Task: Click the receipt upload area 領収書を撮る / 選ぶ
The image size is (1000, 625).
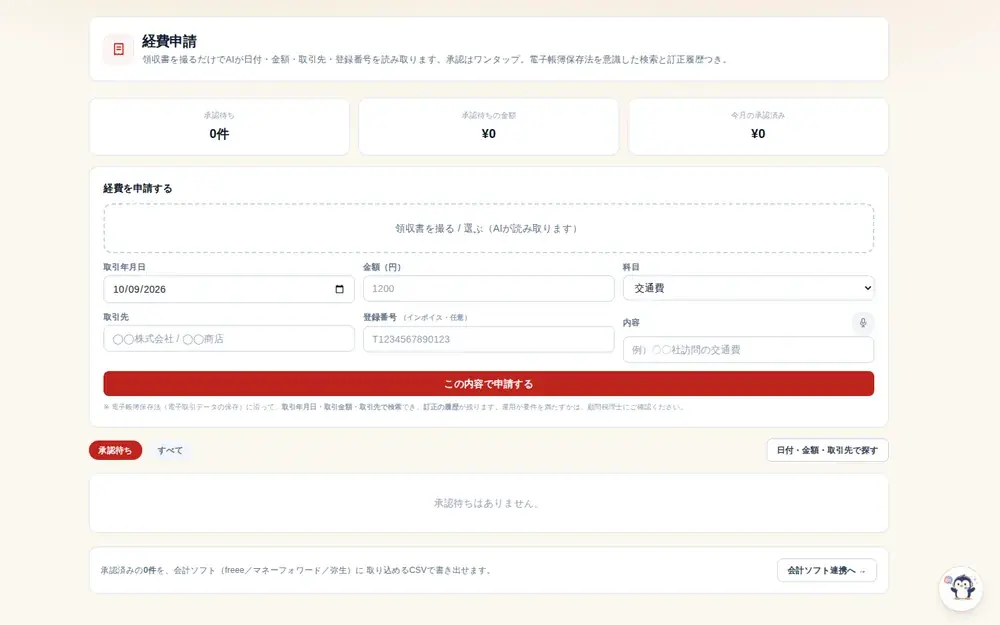Action: coord(489,228)
